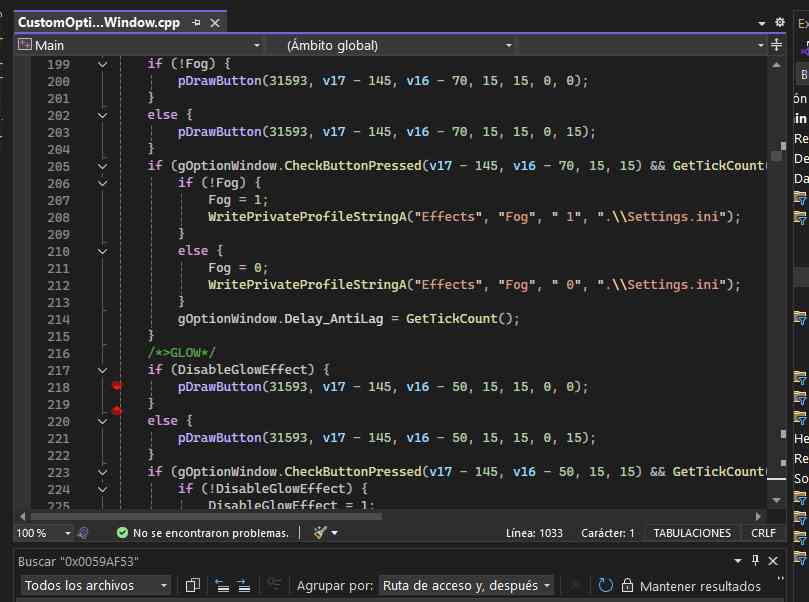Viewport: 809px width, 602px height.
Task: Pin the CustomOpti...Window.cpp tab
Action: pyautogui.click(x=196, y=23)
